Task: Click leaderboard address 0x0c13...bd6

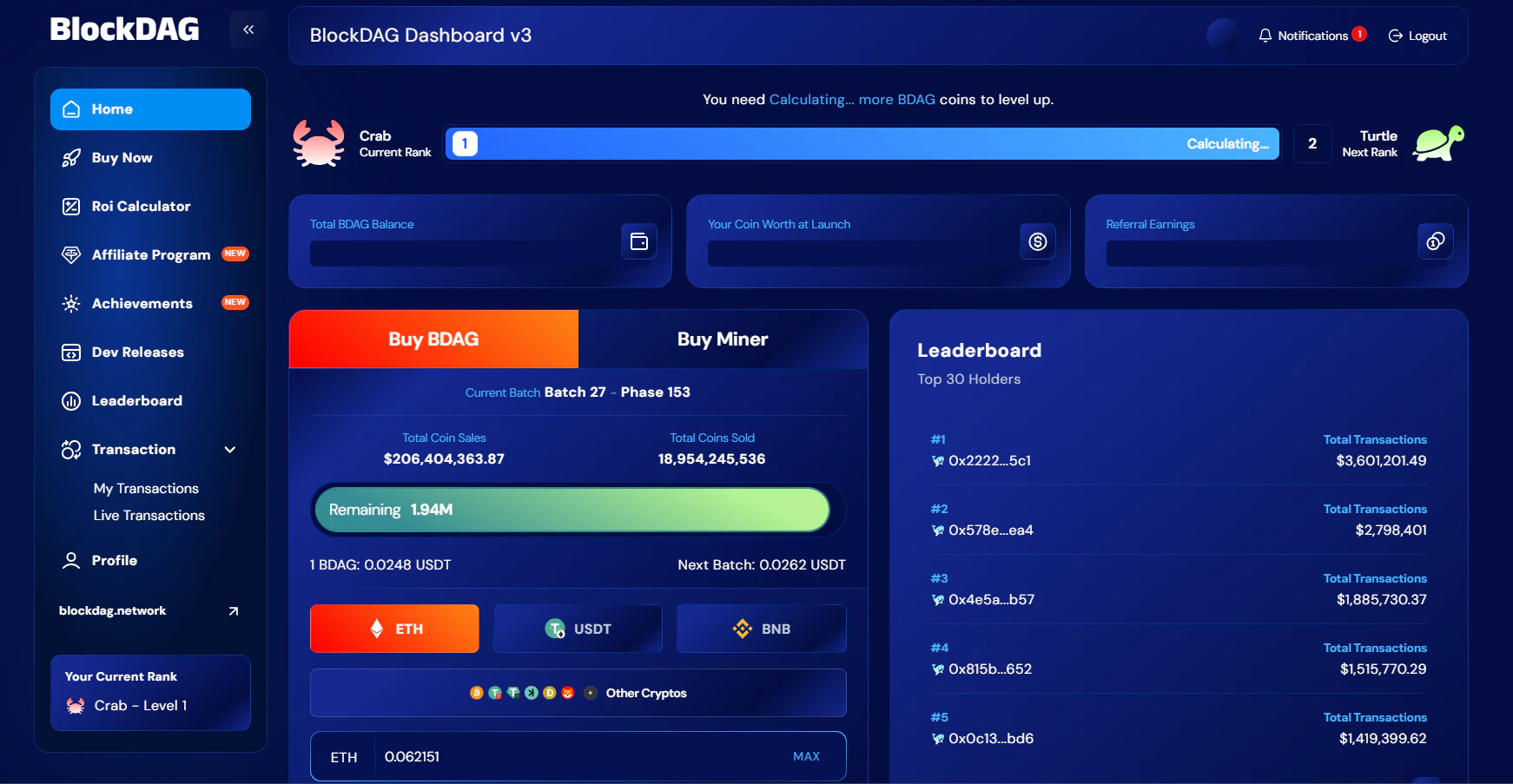Action: click(991, 739)
